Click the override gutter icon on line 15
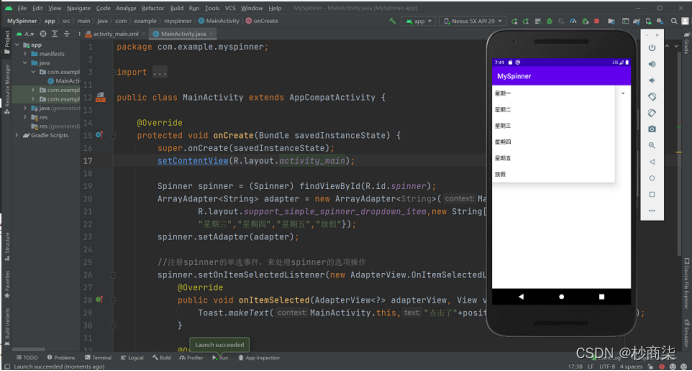The width and height of the screenshot is (692, 371). click(99, 135)
